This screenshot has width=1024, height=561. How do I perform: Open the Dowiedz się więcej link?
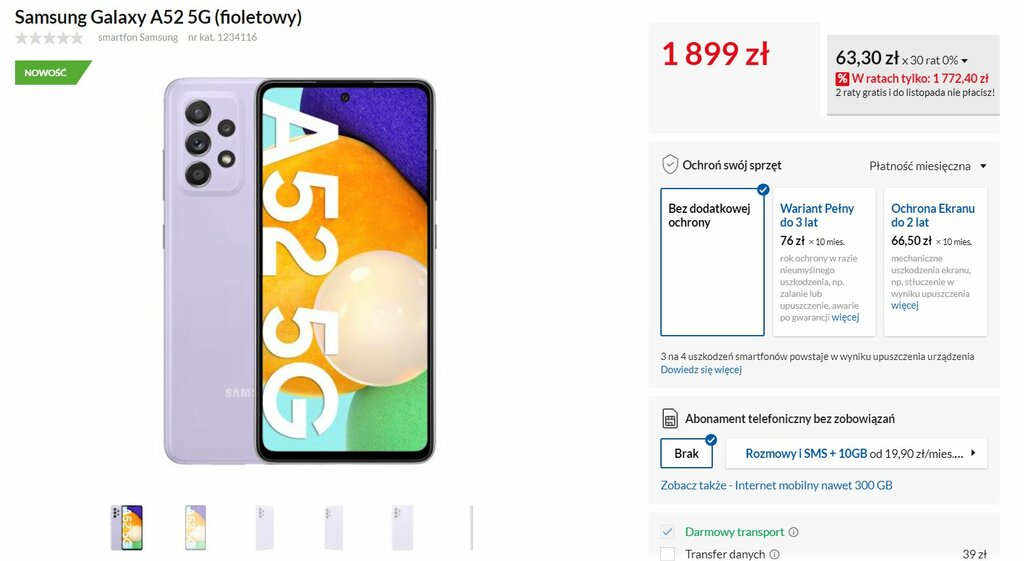pos(701,370)
